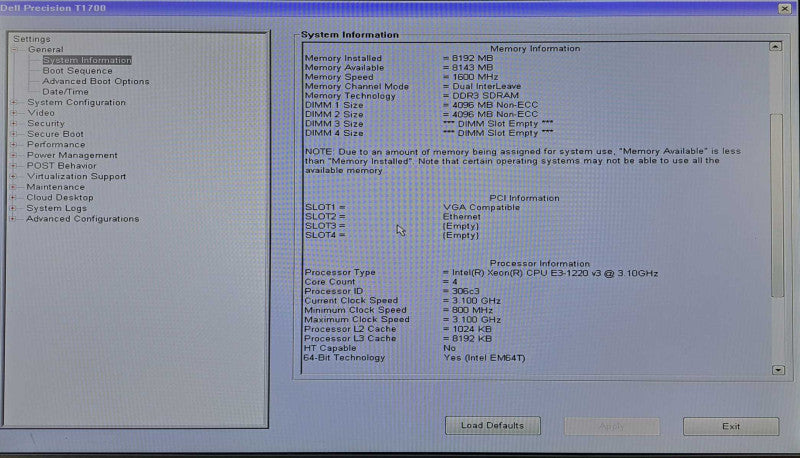The height and width of the screenshot is (458, 800).
Task: Select System Configuration label
Action: [x=76, y=103]
